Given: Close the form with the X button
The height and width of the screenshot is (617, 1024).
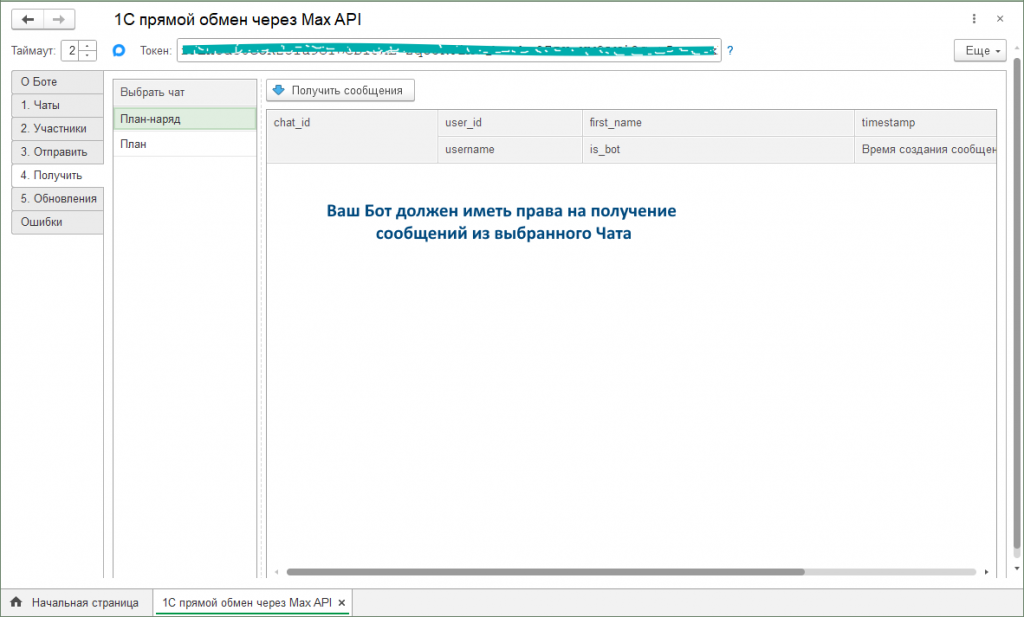Looking at the screenshot, I should coord(1000,19).
